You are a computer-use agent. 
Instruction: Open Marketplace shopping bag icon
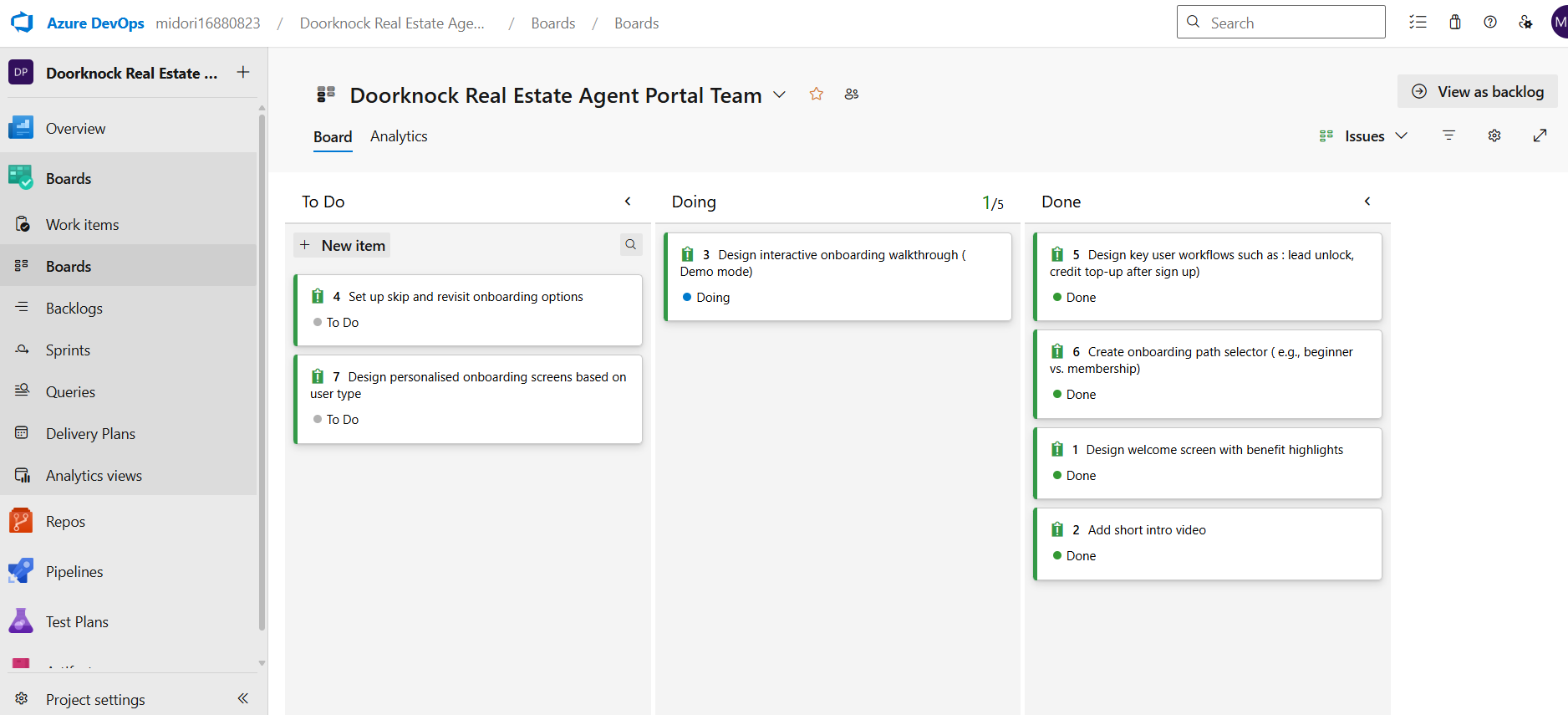pos(1455,23)
